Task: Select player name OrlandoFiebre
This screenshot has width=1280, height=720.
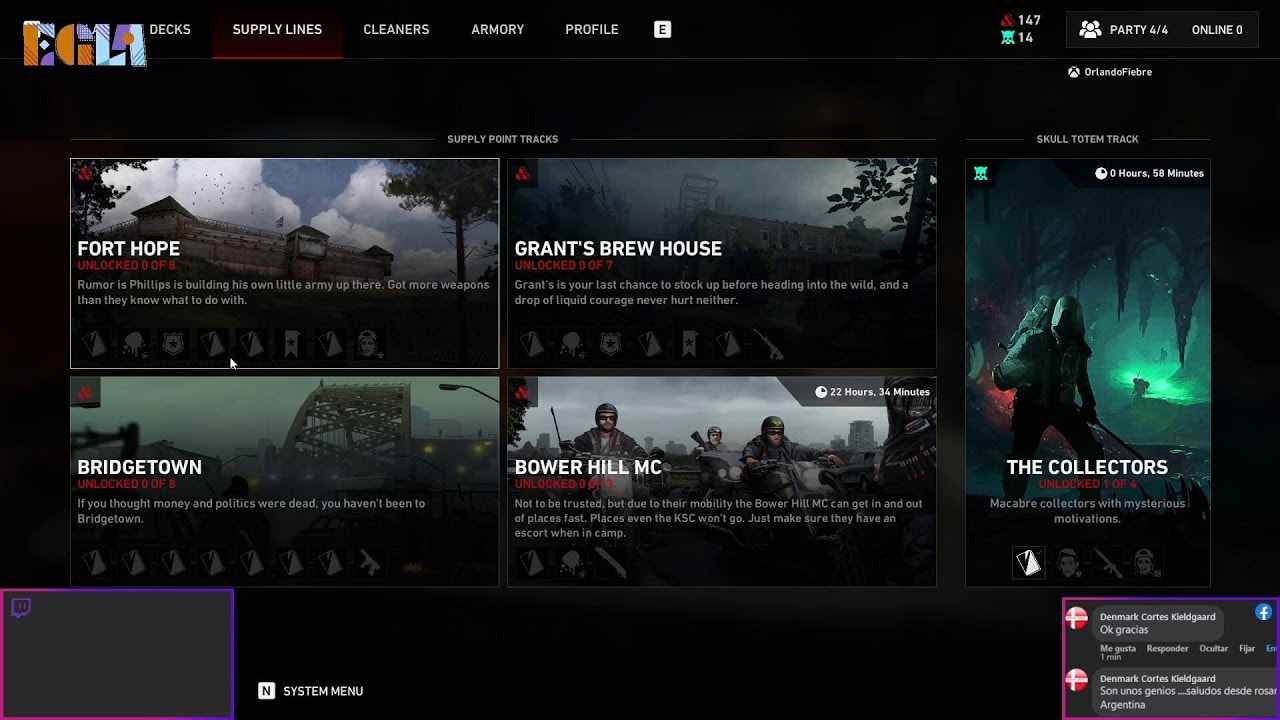Action: [1118, 72]
